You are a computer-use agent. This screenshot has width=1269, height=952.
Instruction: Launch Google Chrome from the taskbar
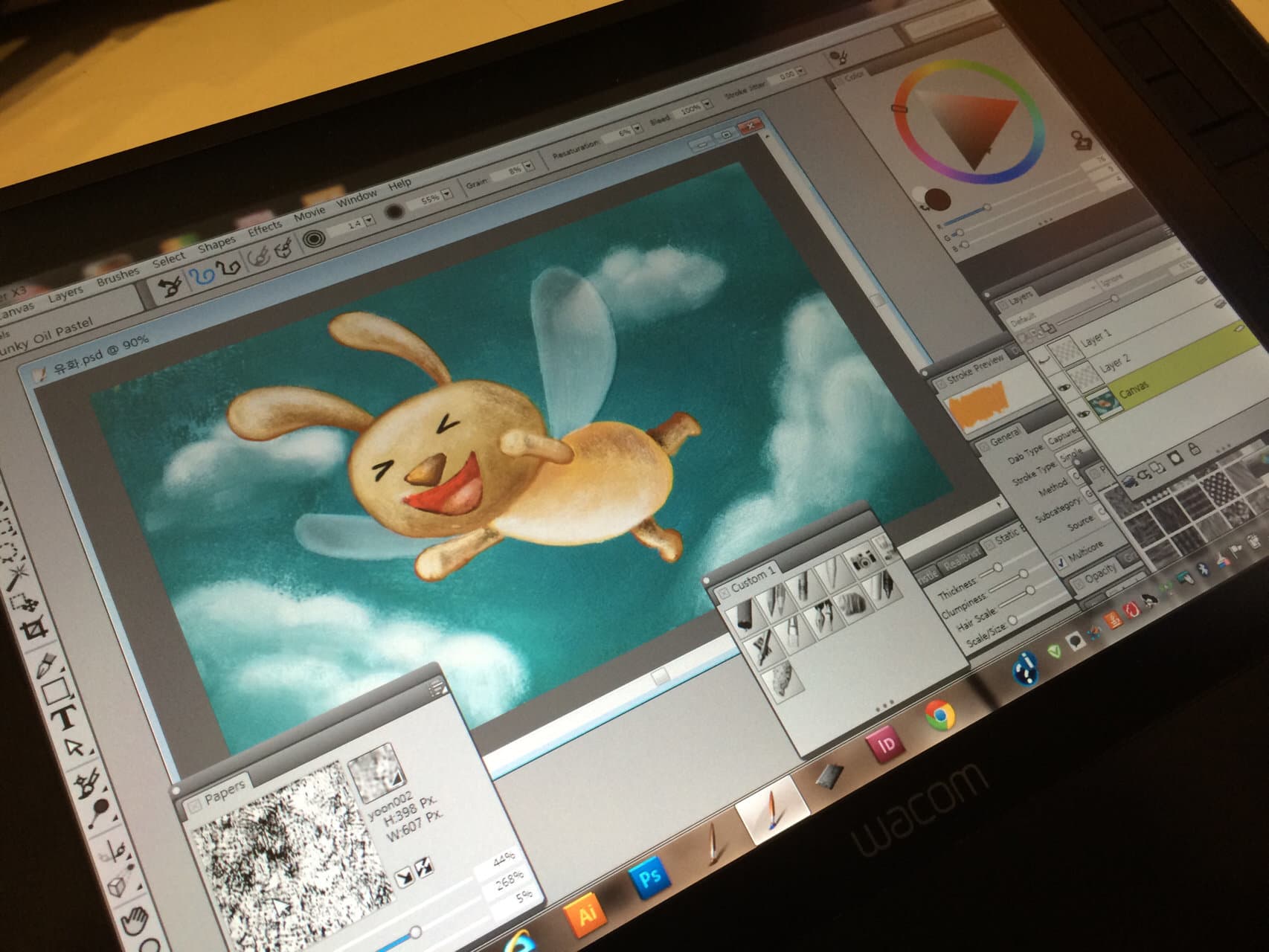(x=939, y=715)
